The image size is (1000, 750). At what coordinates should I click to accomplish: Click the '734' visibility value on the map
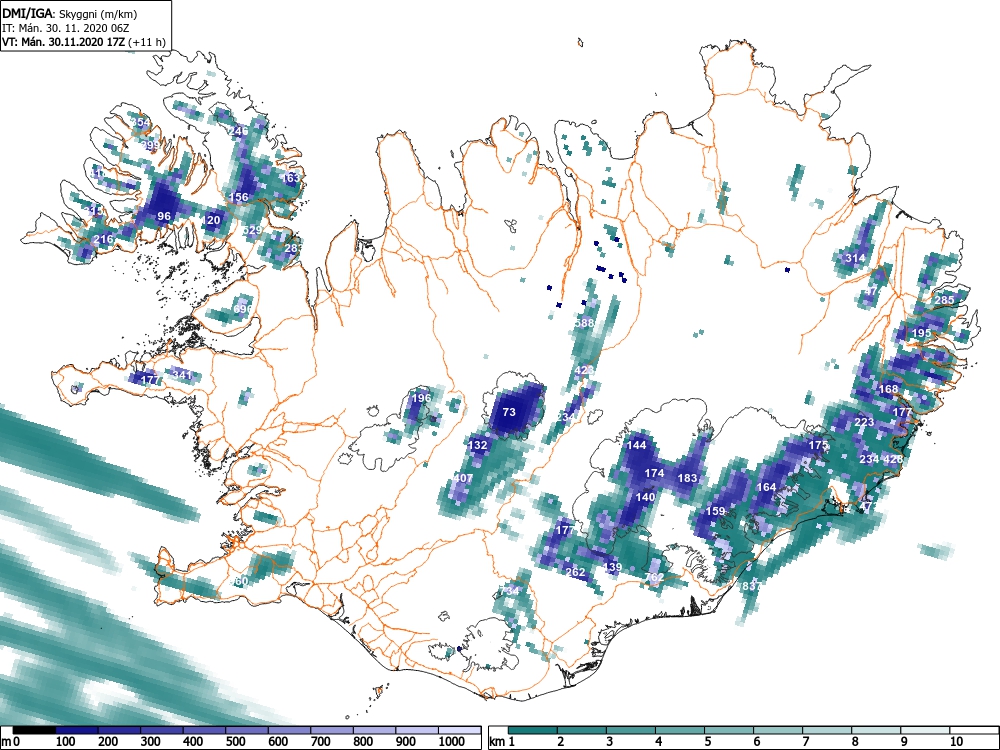[x=509, y=591]
